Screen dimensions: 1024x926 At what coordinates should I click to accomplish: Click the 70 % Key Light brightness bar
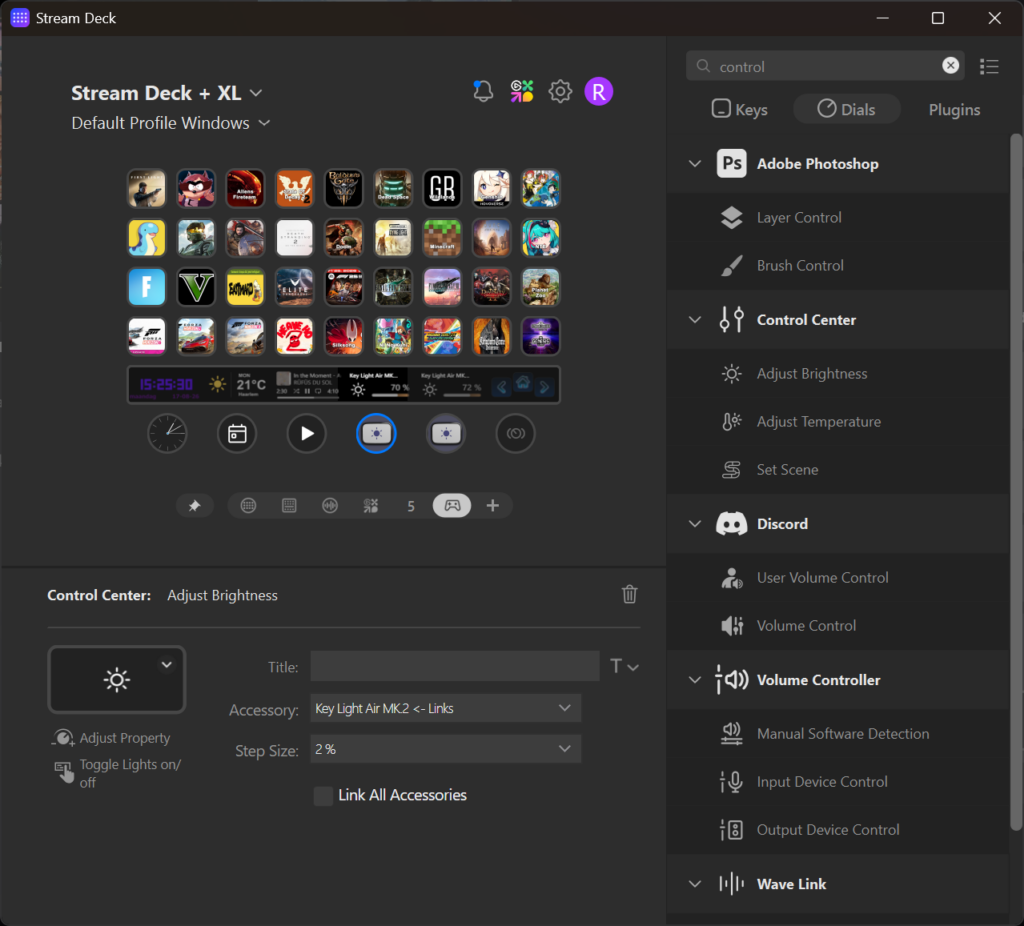click(x=390, y=396)
